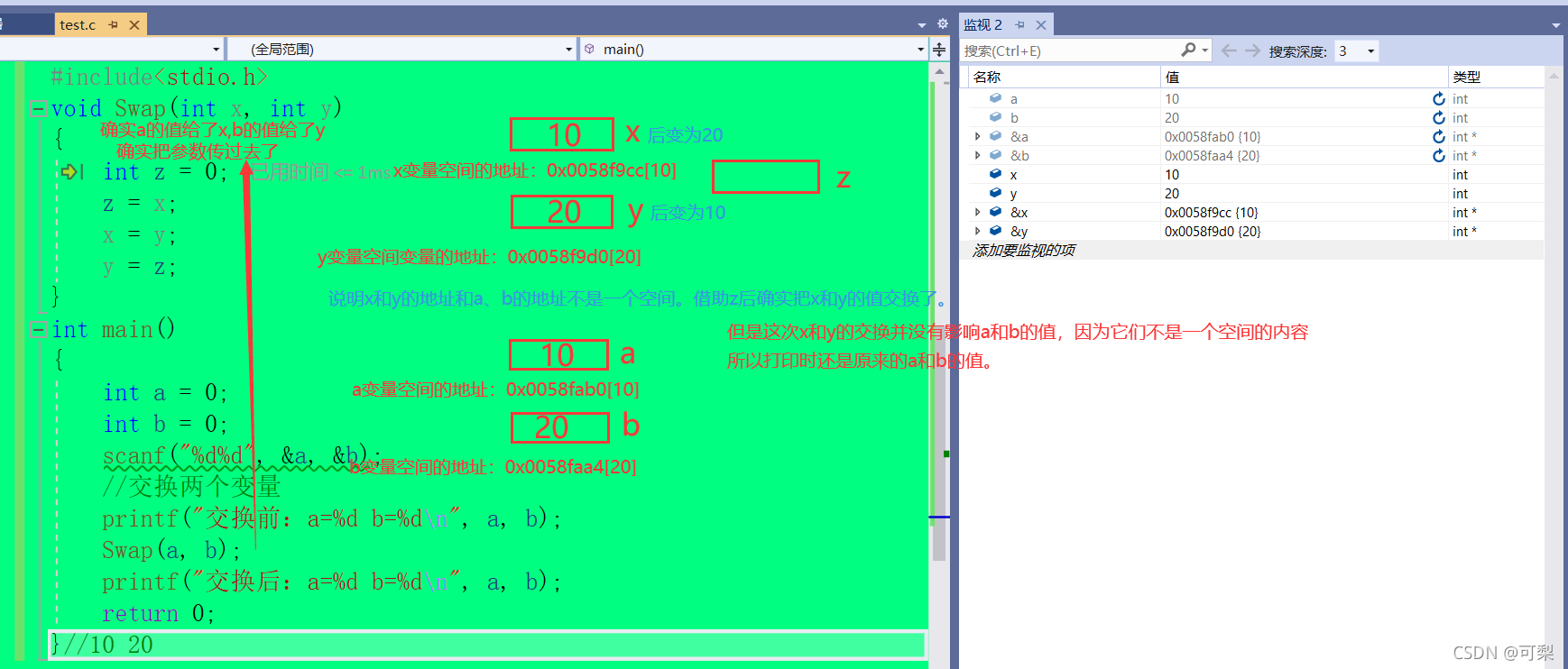Expand the &a watch entry

(978, 136)
